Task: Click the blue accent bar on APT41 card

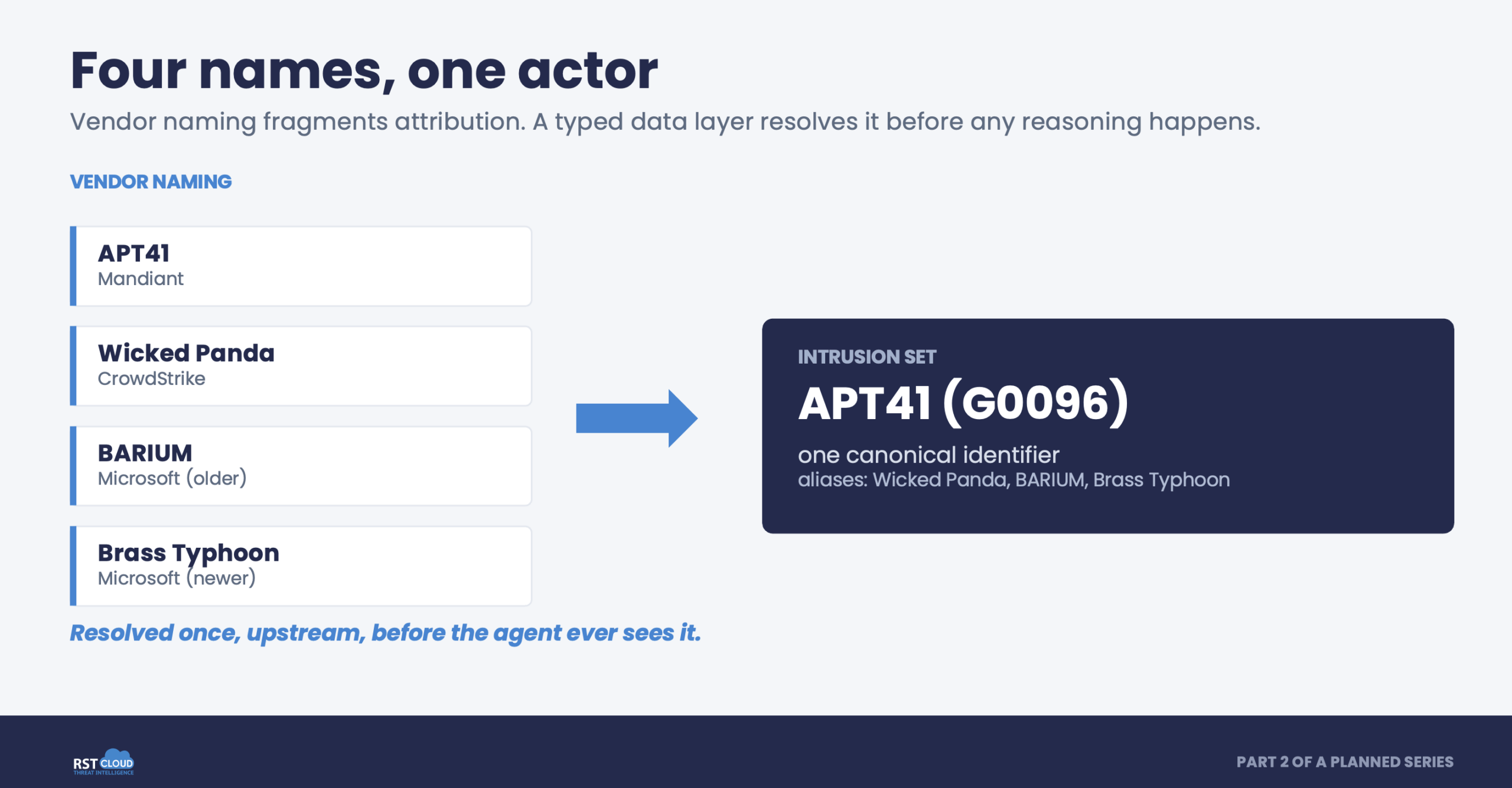Action: (x=73, y=266)
